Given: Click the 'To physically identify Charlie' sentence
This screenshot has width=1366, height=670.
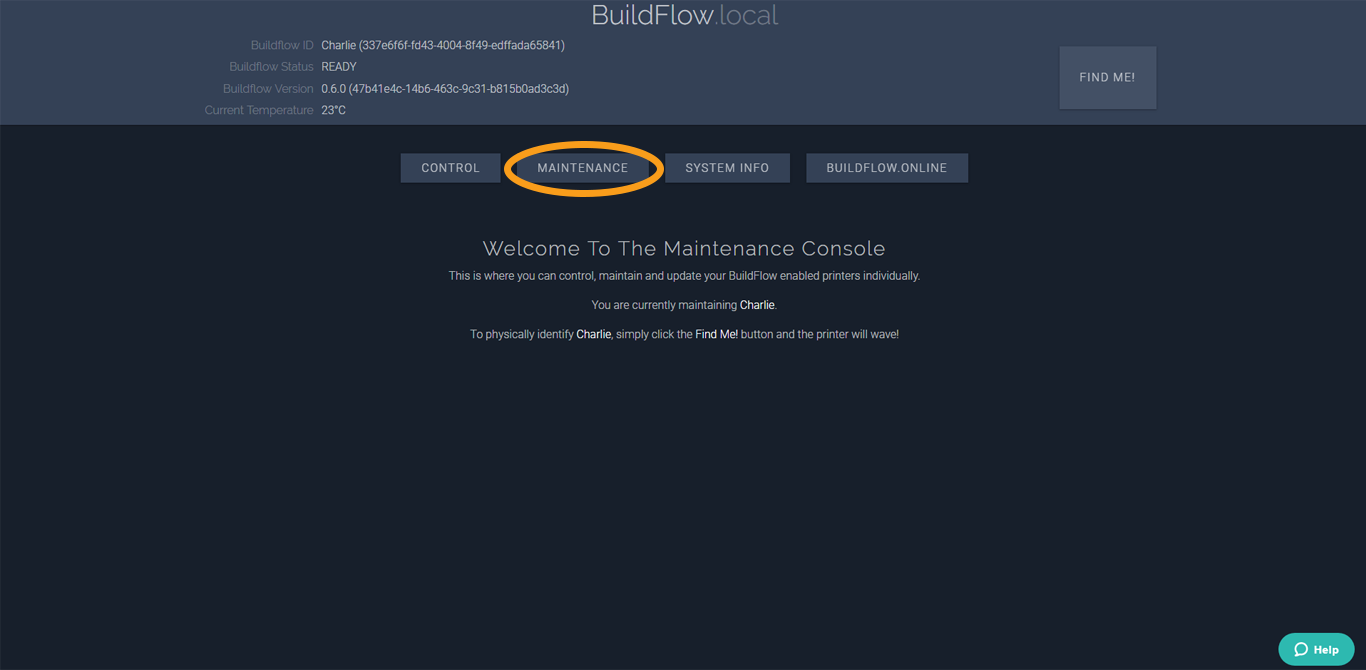Looking at the screenshot, I should [x=684, y=334].
